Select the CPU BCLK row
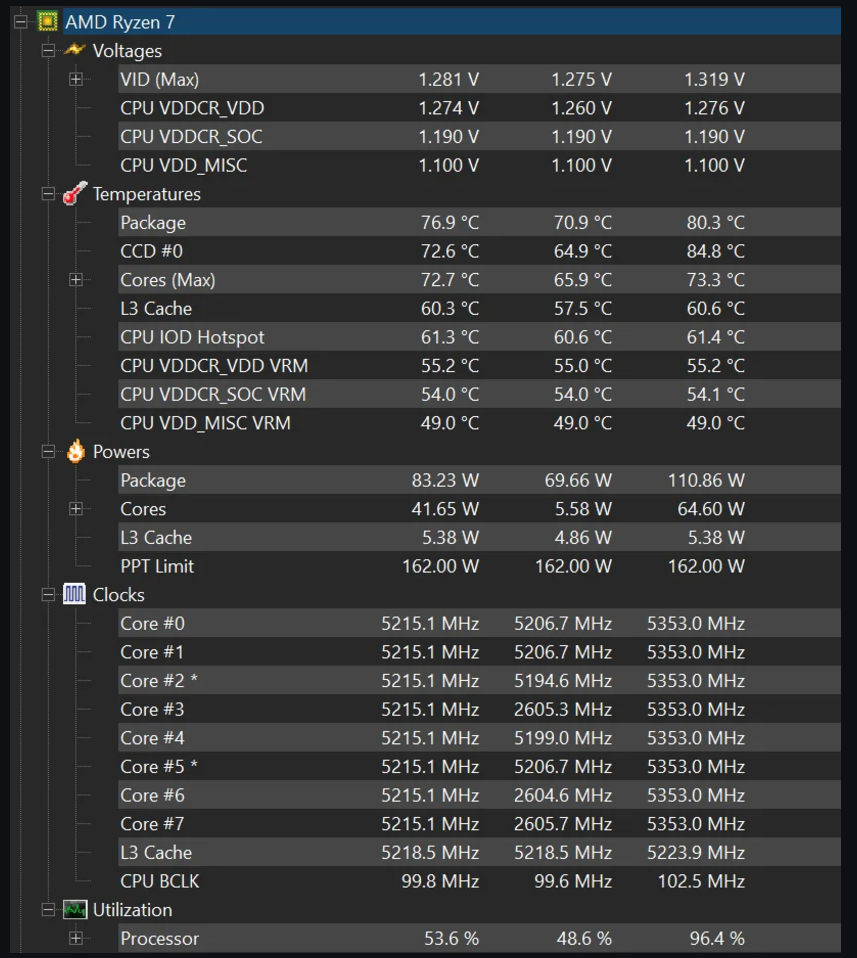 (479, 881)
